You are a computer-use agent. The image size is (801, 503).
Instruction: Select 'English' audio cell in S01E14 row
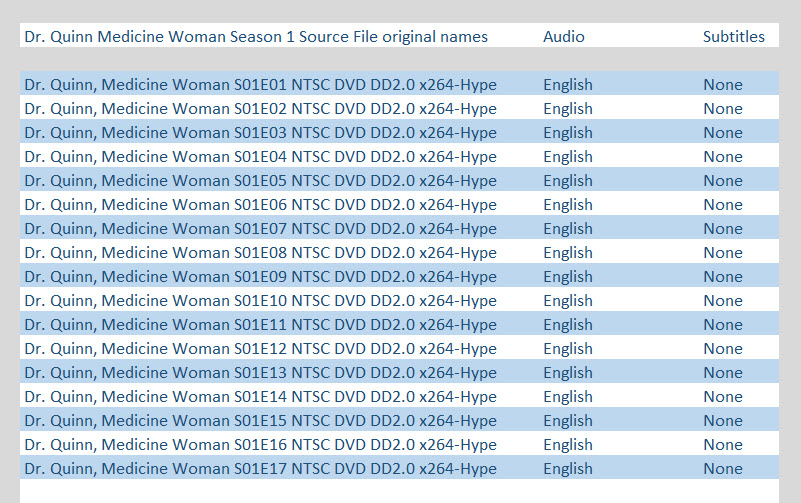[x=568, y=397]
